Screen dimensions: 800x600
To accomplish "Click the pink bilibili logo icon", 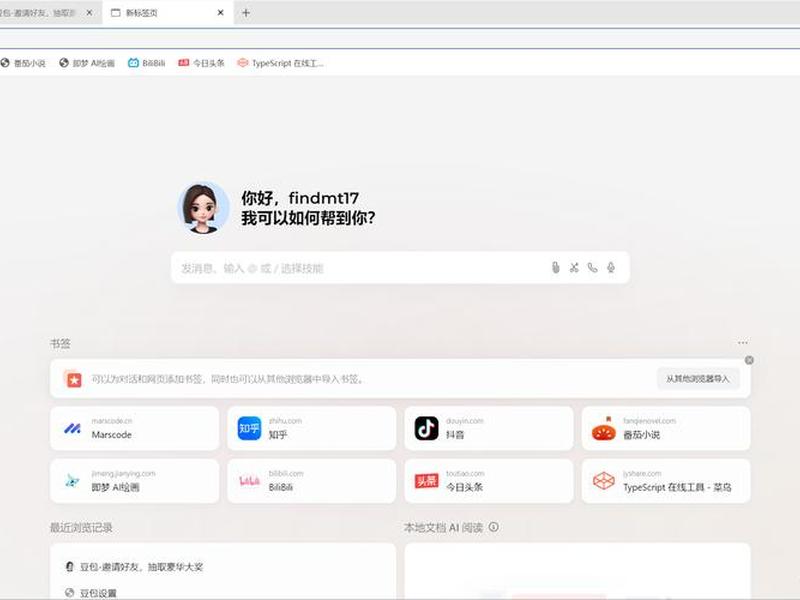I will coord(249,481).
